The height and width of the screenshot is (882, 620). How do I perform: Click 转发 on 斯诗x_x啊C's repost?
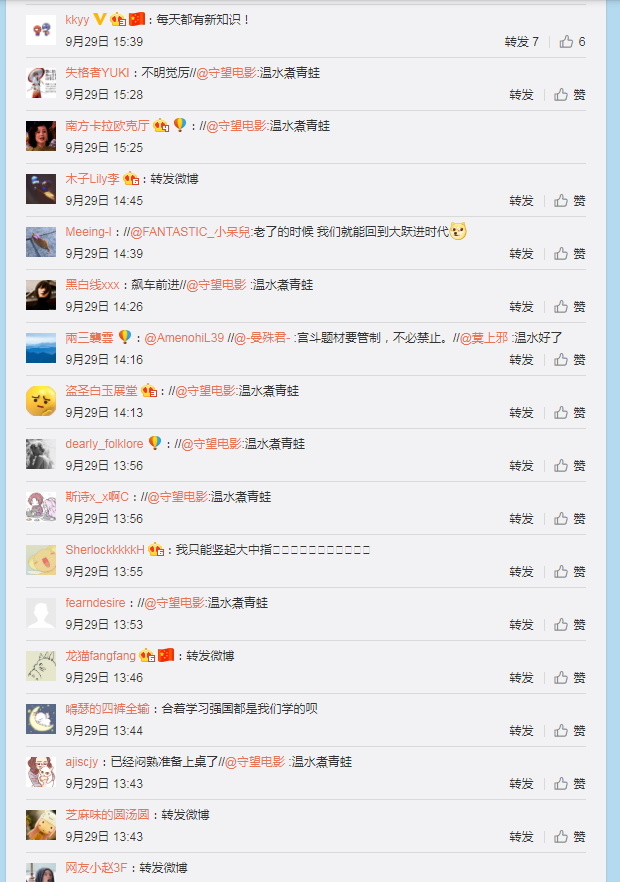[521, 519]
